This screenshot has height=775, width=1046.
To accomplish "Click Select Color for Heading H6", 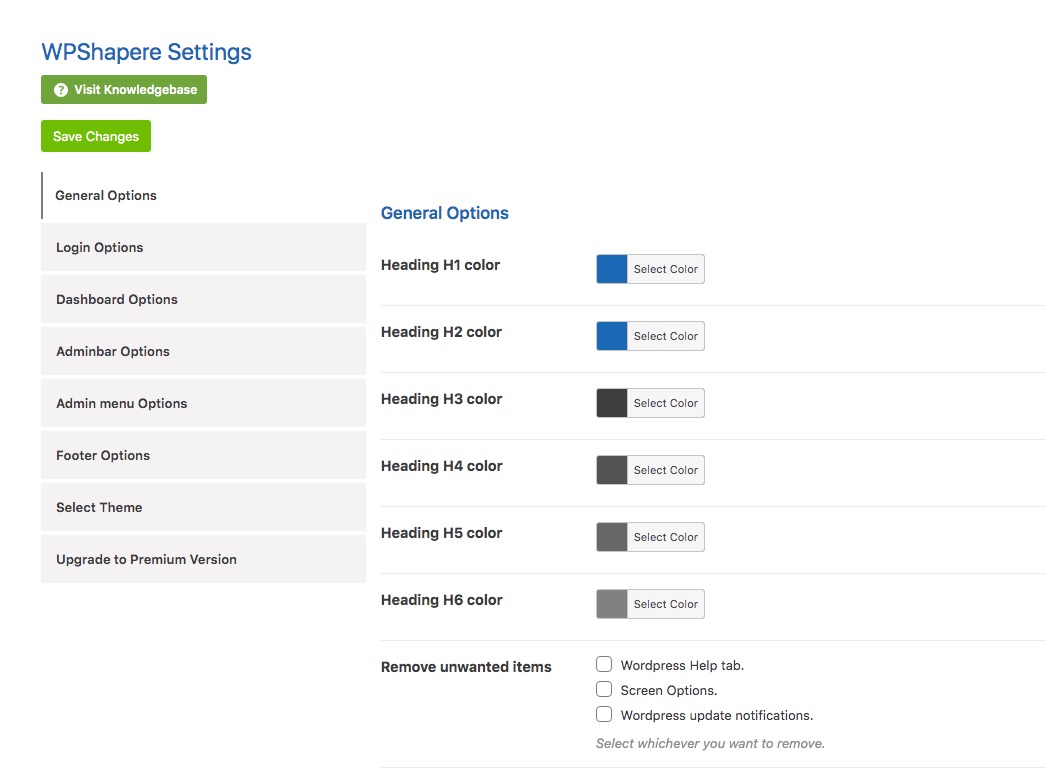I will tap(666, 604).
